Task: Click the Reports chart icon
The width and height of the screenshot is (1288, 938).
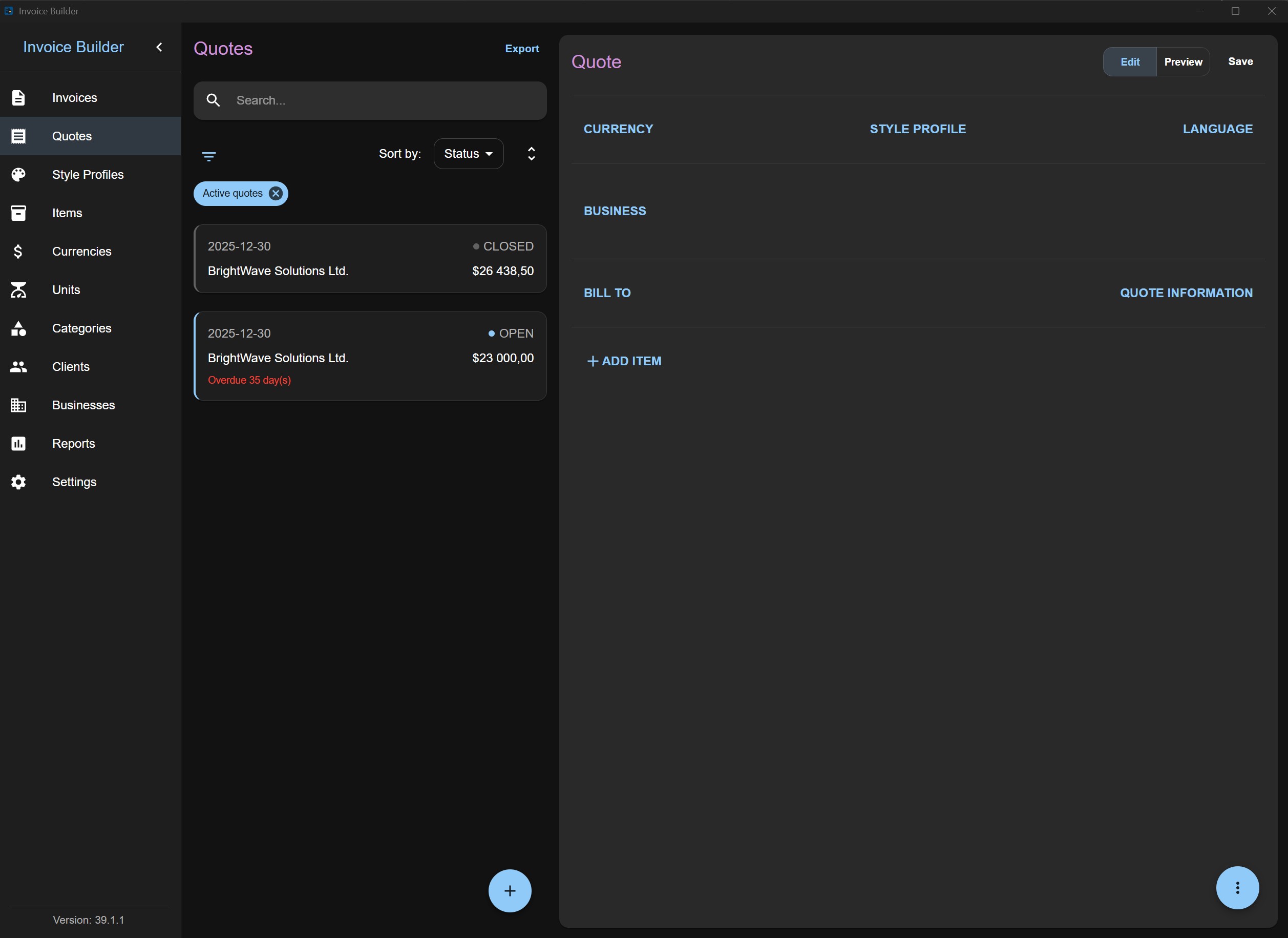Action: pos(18,444)
